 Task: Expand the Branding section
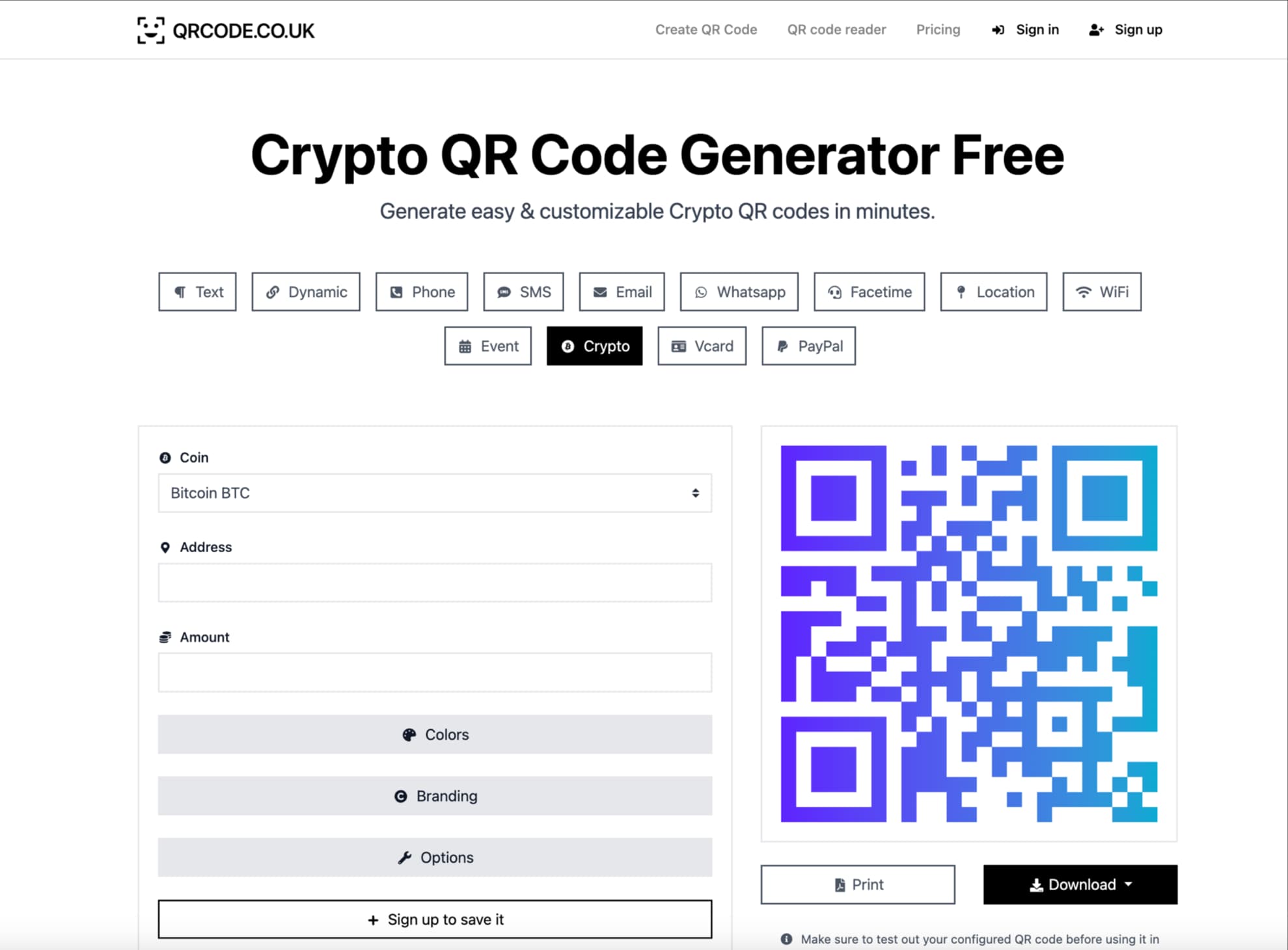pyautogui.click(x=435, y=795)
